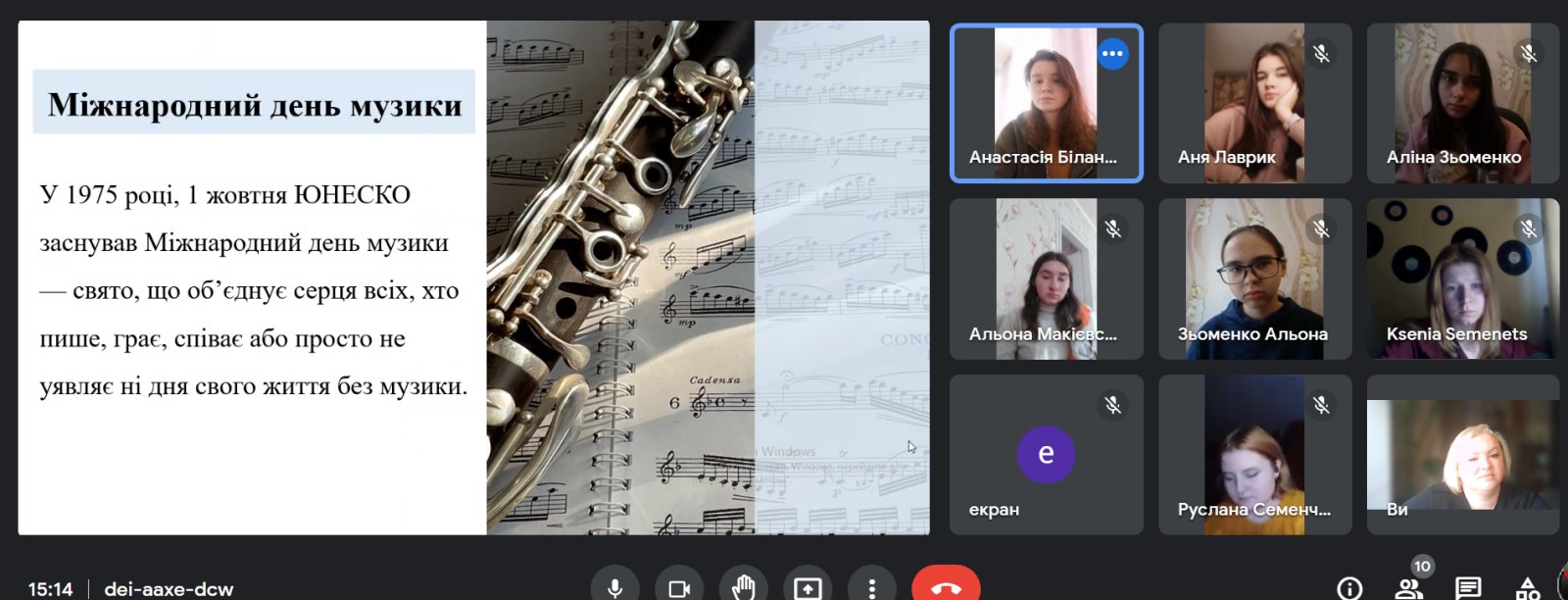The height and width of the screenshot is (600, 1568).
Task: Select your own video tile labeled Ви
Action: click(x=1462, y=454)
